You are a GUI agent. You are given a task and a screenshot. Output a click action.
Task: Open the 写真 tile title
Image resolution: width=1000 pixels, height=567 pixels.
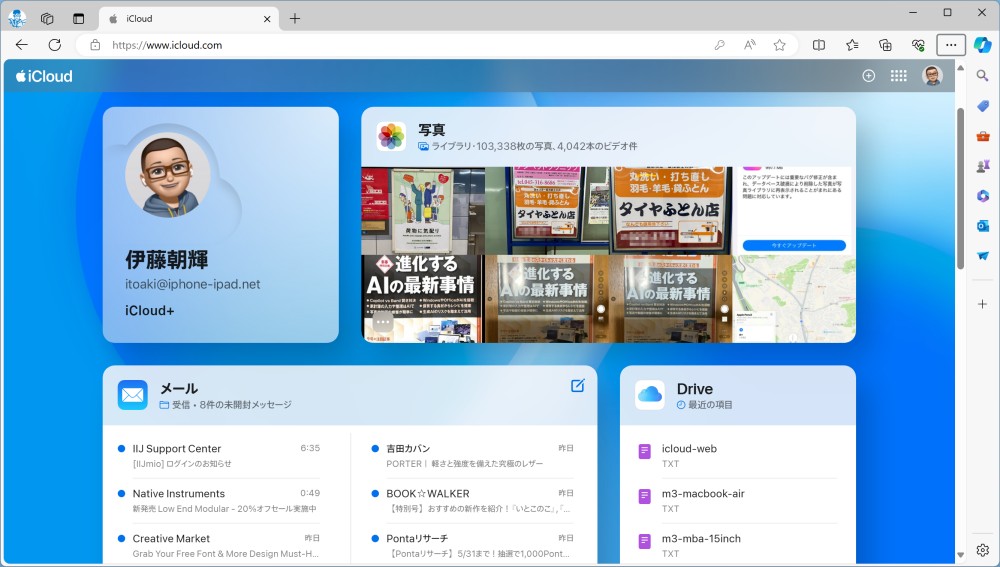click(x=432, y=129)
